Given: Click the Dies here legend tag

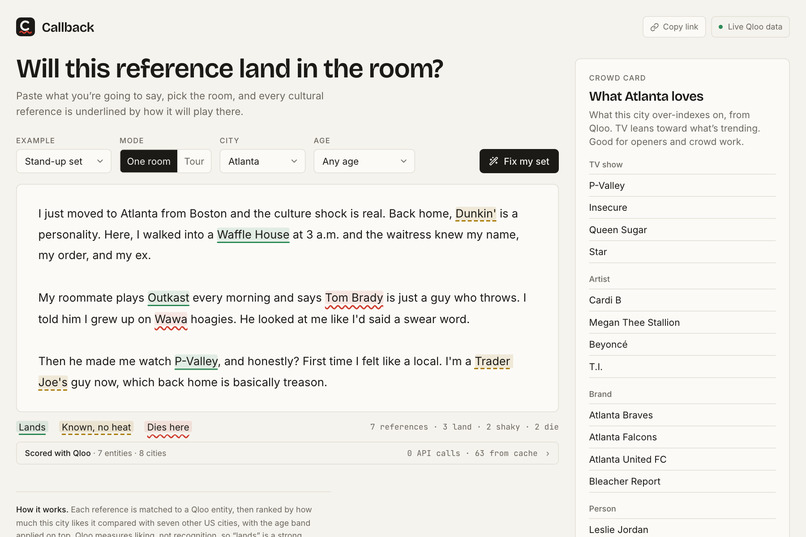Looking at the screenshot, I should point(168,428).
